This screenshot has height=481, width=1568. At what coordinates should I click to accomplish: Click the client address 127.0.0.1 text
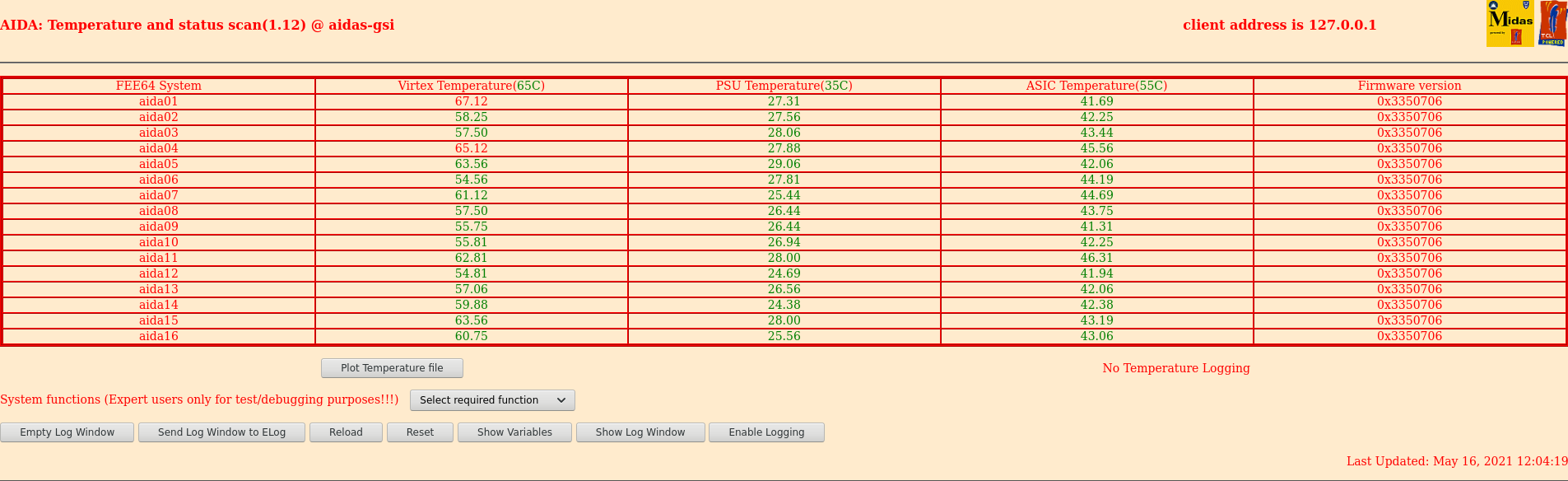pos(1280,25)
